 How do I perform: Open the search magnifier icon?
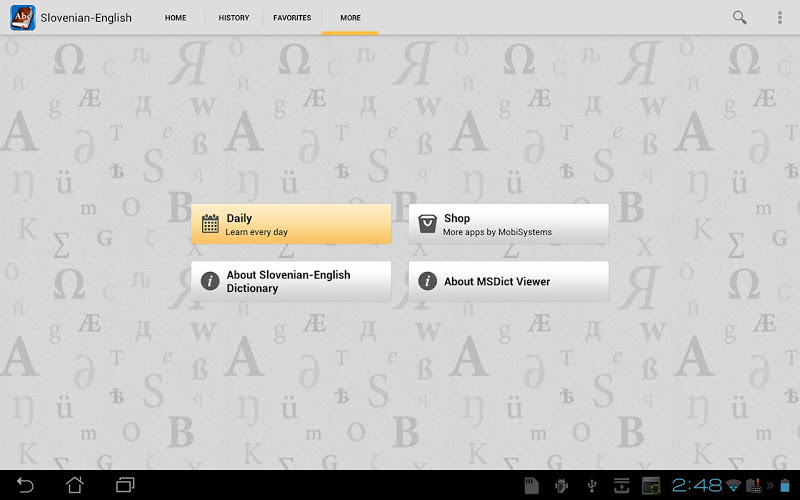739,17
